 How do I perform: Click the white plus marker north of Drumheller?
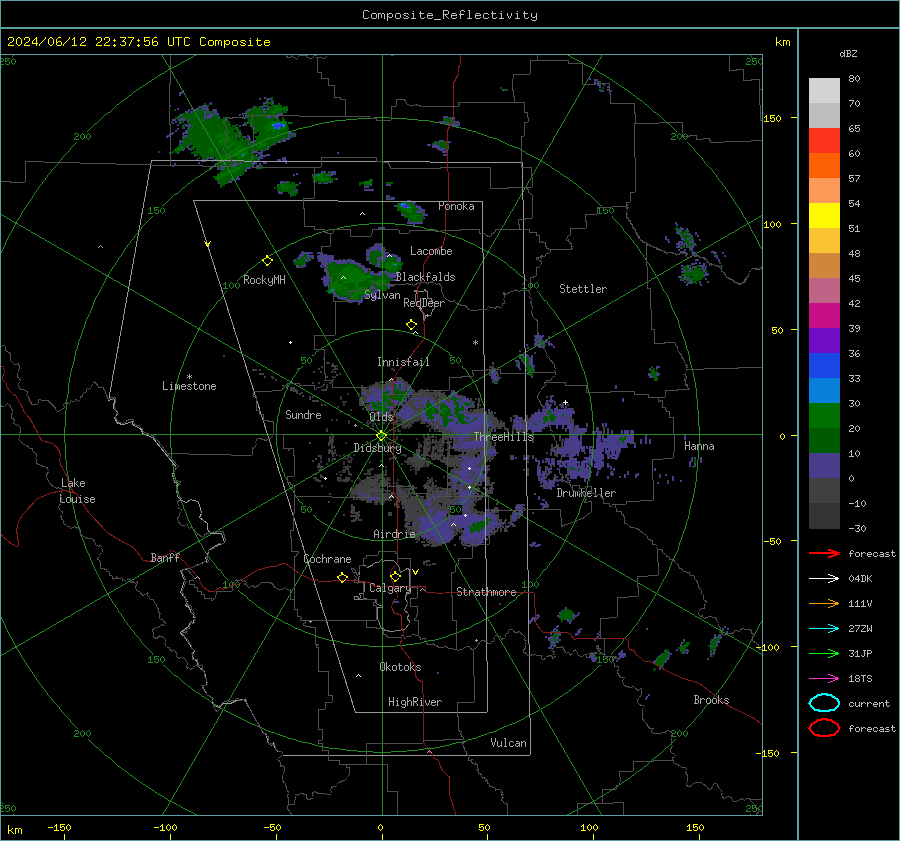click(x=565, y=402)
